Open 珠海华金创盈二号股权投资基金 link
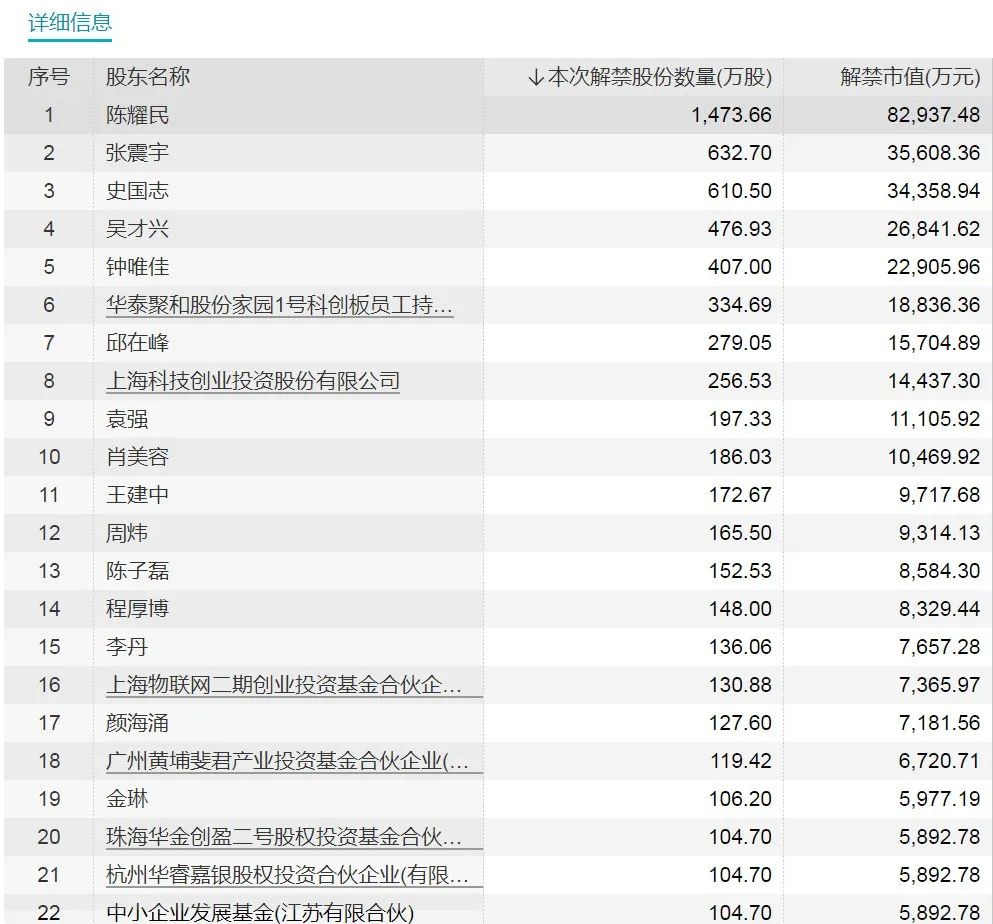993x924 pixels. (x=284, y=837)
